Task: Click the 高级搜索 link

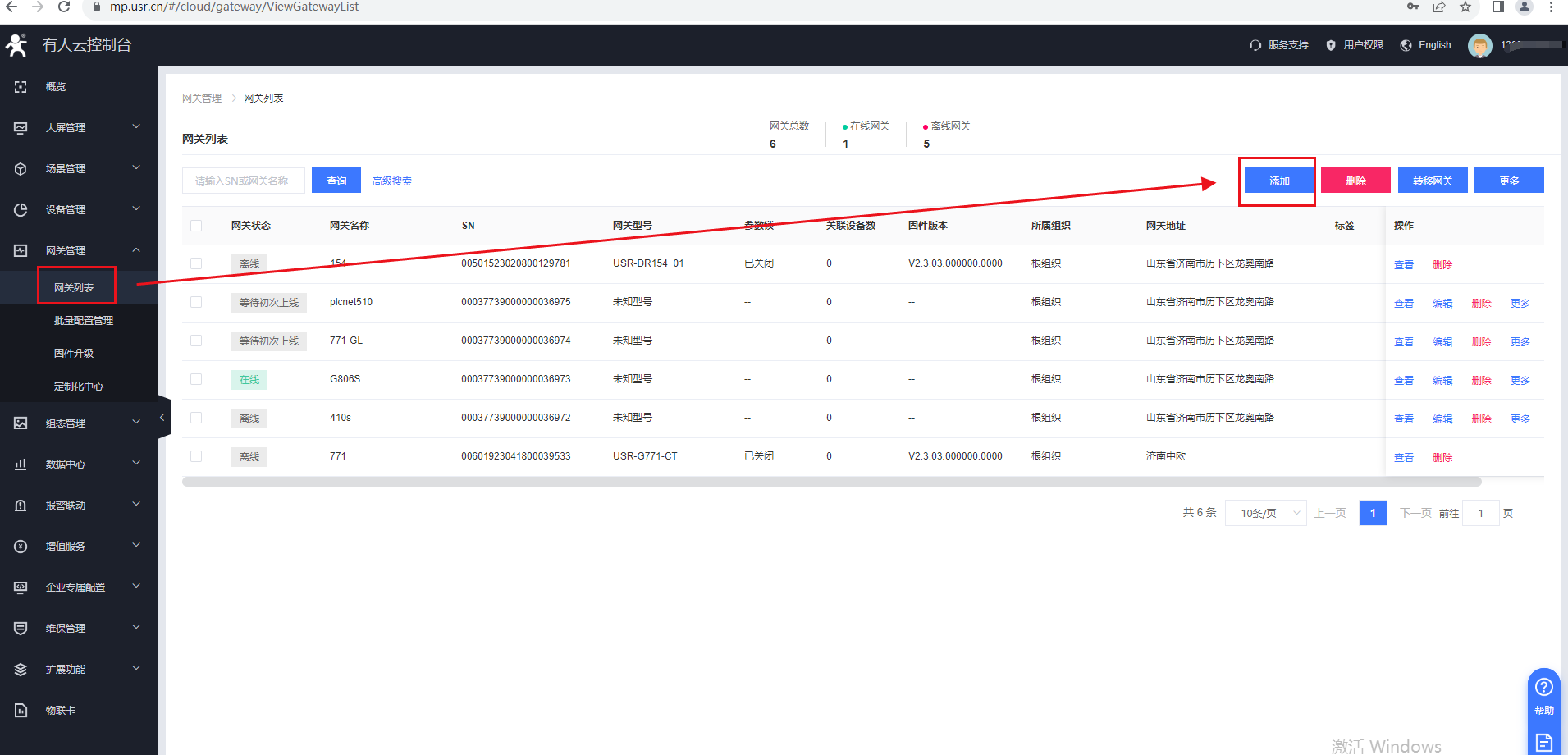Action: tap(391, 181)
